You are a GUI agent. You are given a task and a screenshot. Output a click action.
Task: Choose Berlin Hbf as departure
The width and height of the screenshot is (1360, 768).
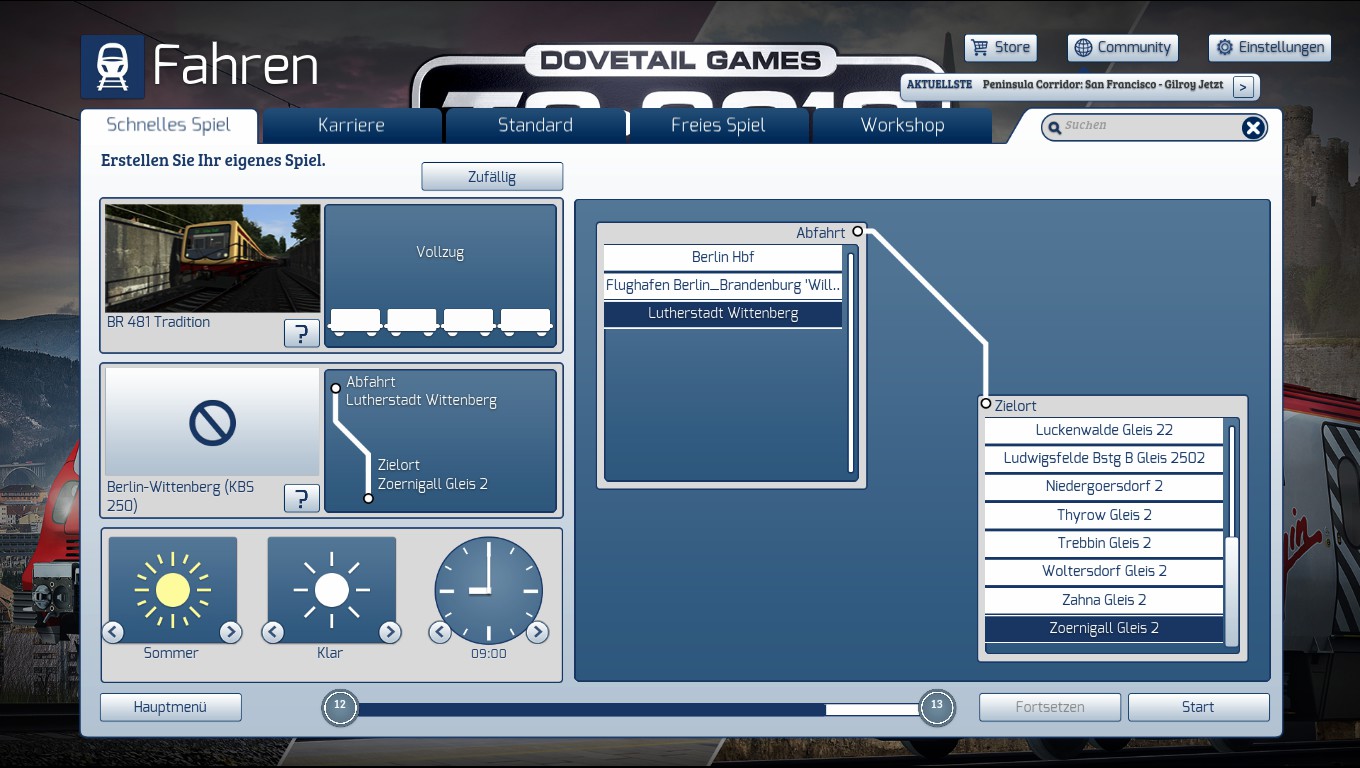[x=723, y=257]
